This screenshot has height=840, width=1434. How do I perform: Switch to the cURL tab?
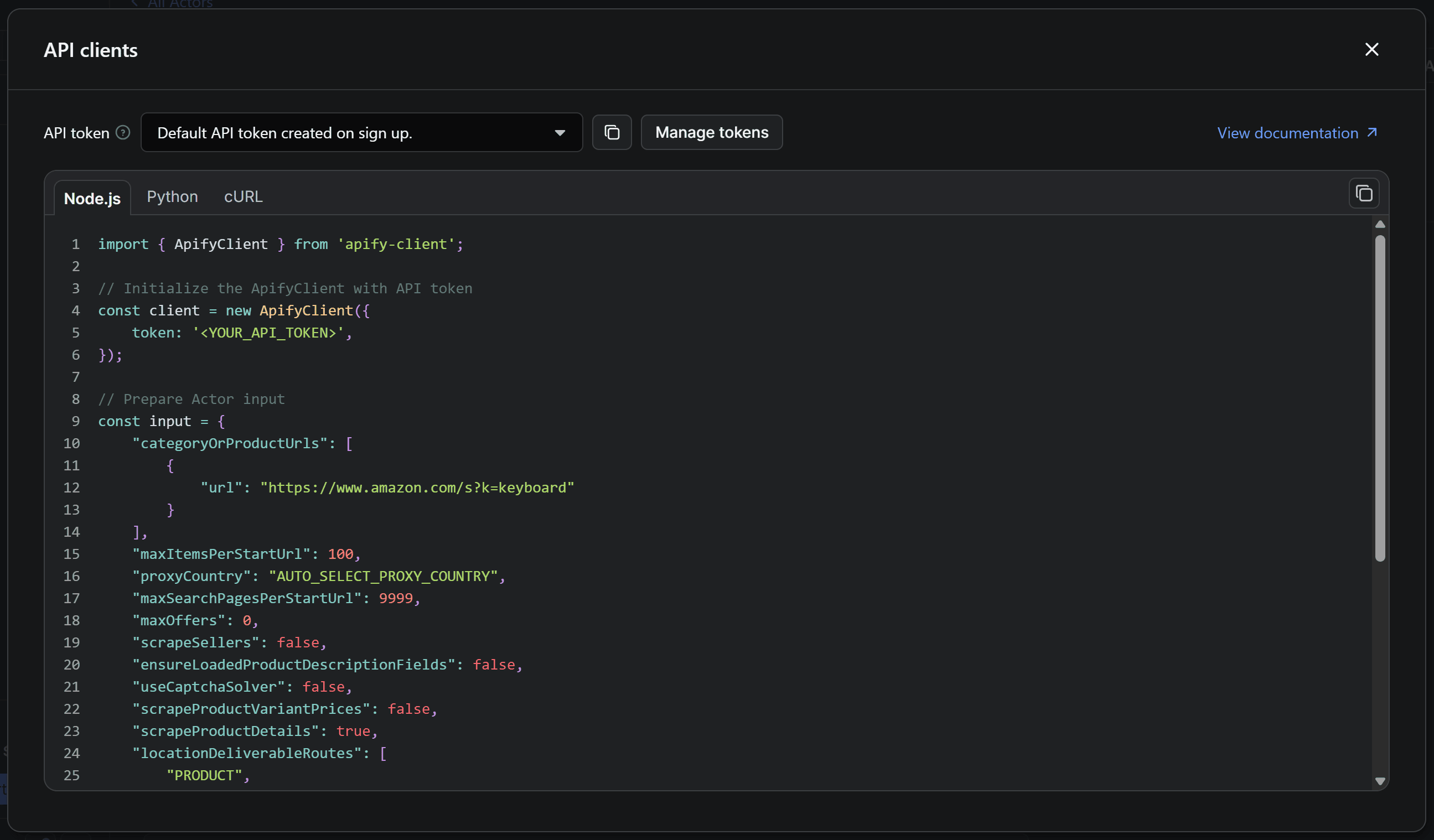243,196
